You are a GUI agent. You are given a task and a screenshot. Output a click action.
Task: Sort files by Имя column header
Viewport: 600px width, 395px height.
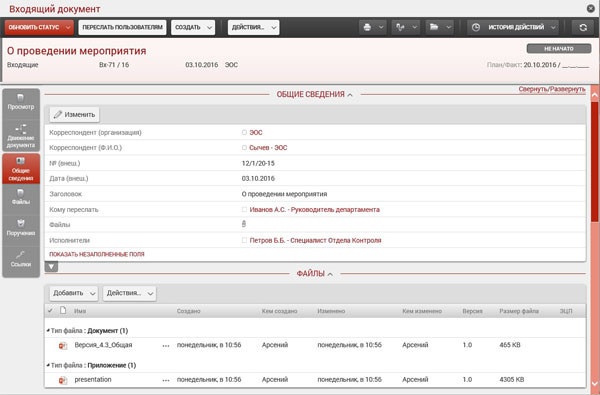(x=80, y=311)
